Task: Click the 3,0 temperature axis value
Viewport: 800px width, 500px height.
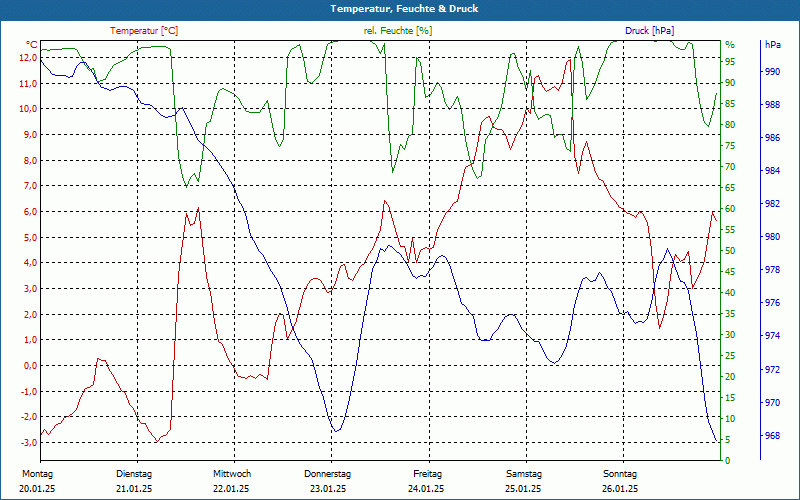Action: click(30, 288)
